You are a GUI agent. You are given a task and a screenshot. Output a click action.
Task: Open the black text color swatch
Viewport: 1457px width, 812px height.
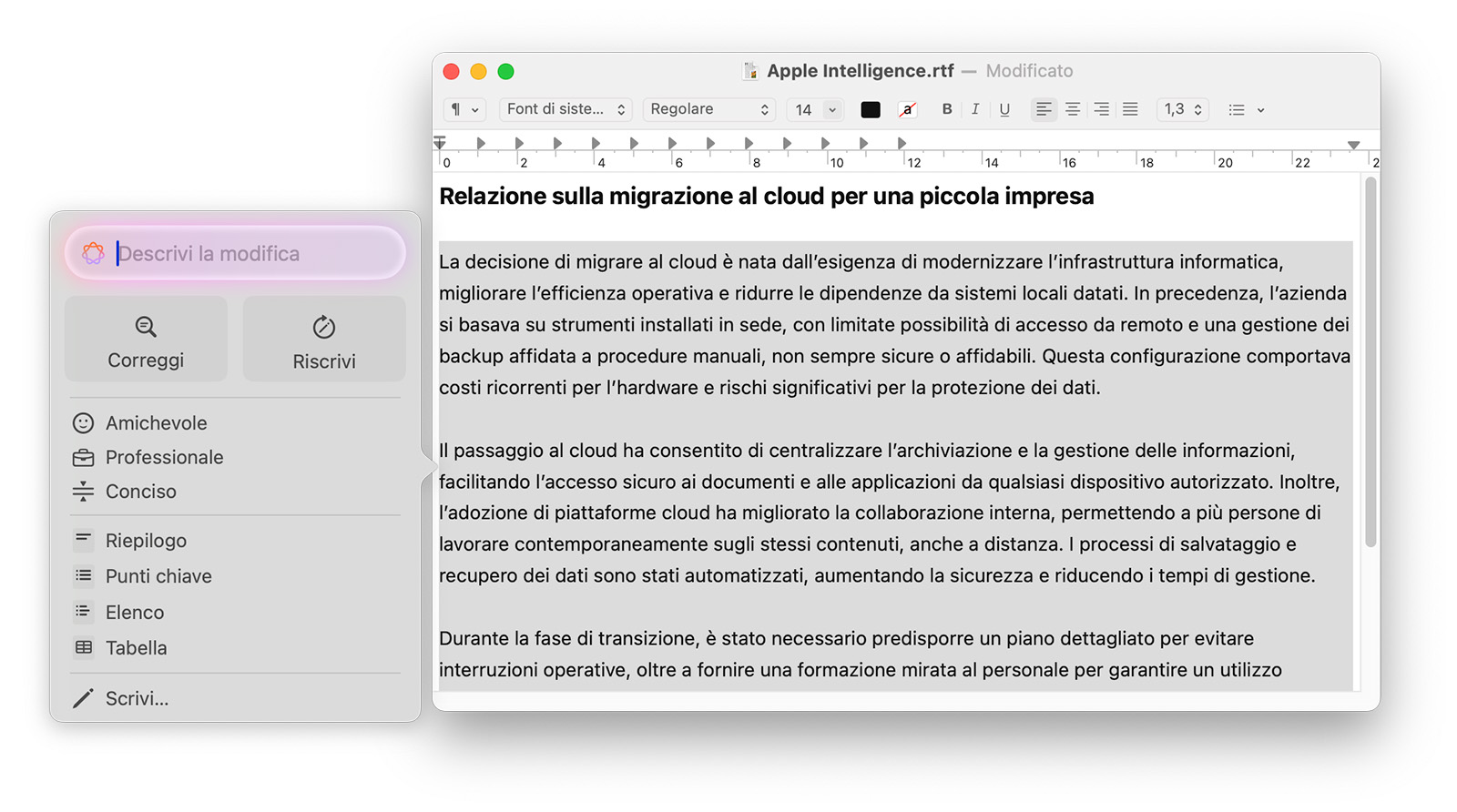pos(871,109)
